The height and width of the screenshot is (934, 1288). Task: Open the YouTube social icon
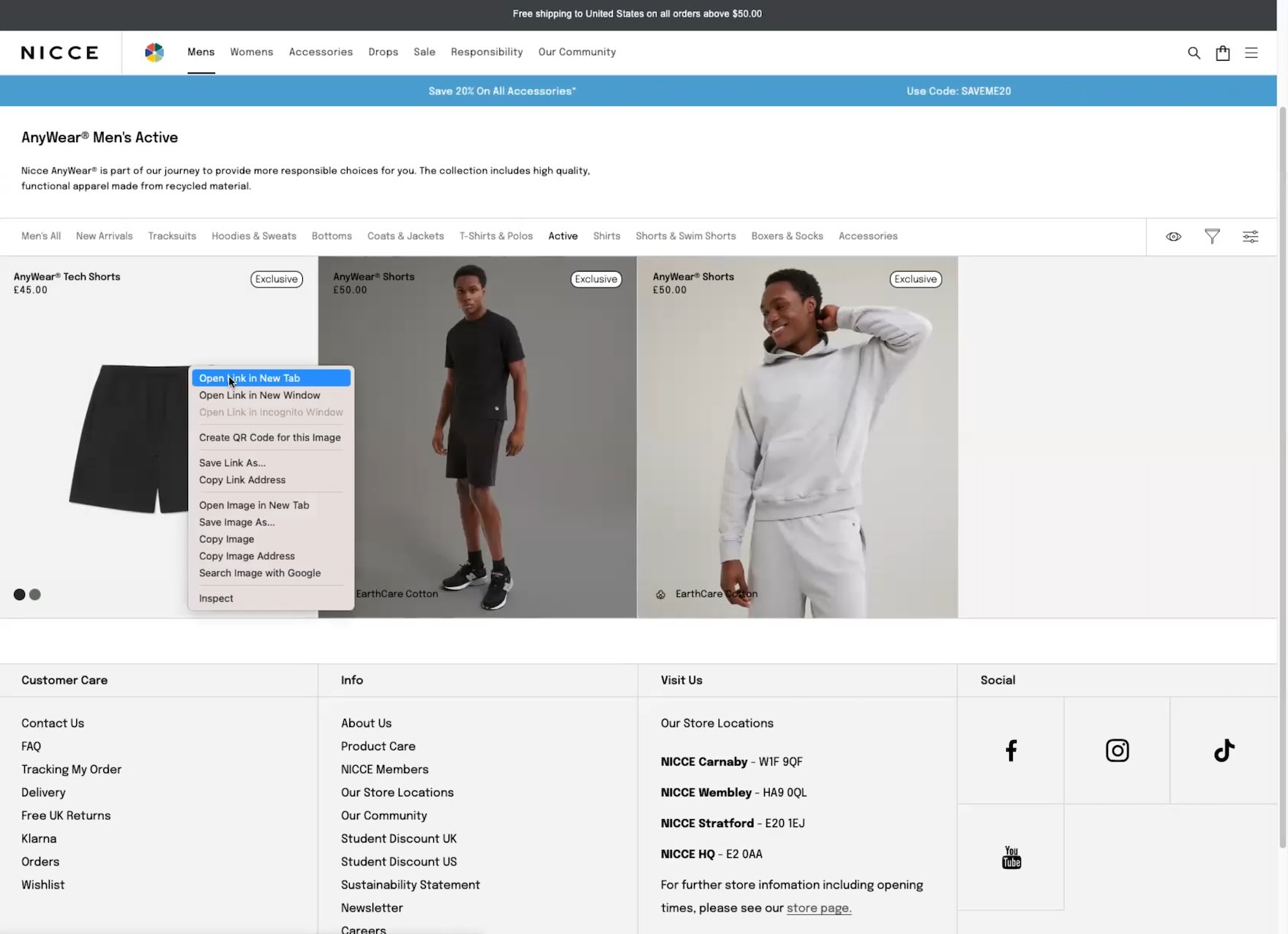click(1011, 857)
